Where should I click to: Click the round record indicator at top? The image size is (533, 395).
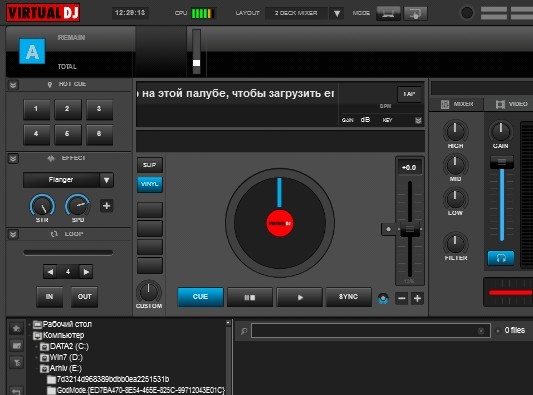coord(467,13)
